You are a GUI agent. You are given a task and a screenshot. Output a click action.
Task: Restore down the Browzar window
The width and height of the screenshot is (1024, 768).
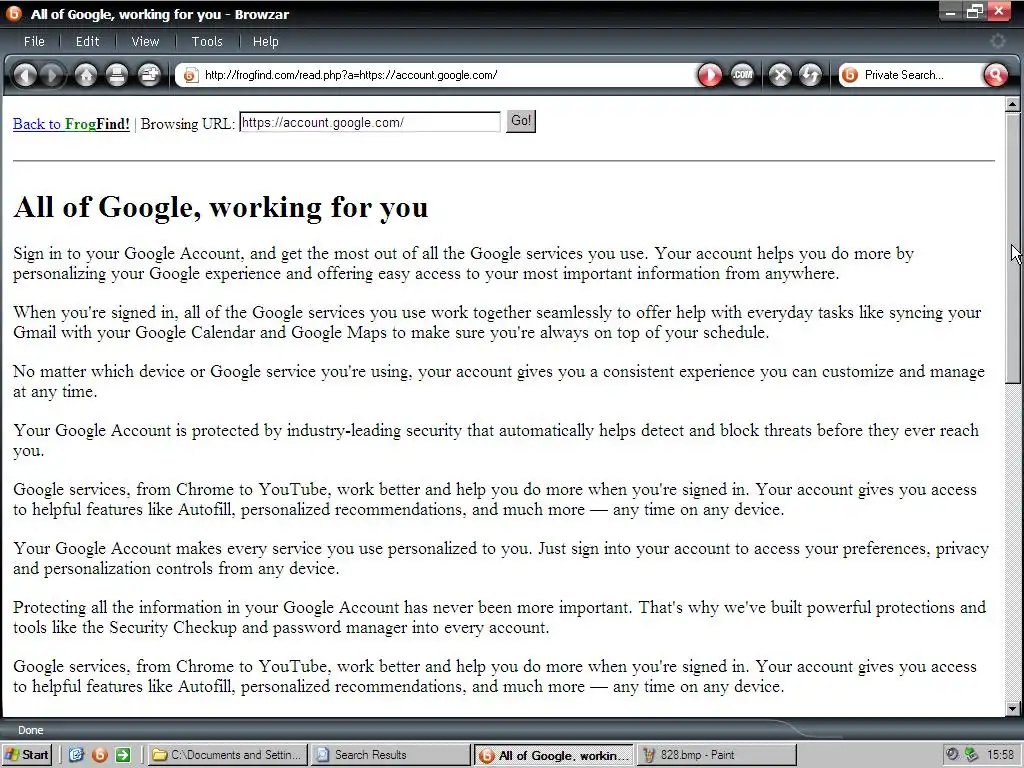point(974,11)
